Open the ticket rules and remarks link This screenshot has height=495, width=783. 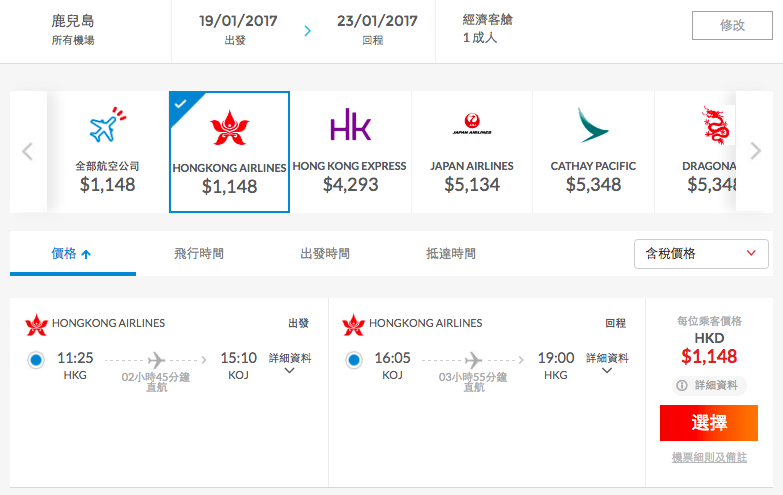709,458
